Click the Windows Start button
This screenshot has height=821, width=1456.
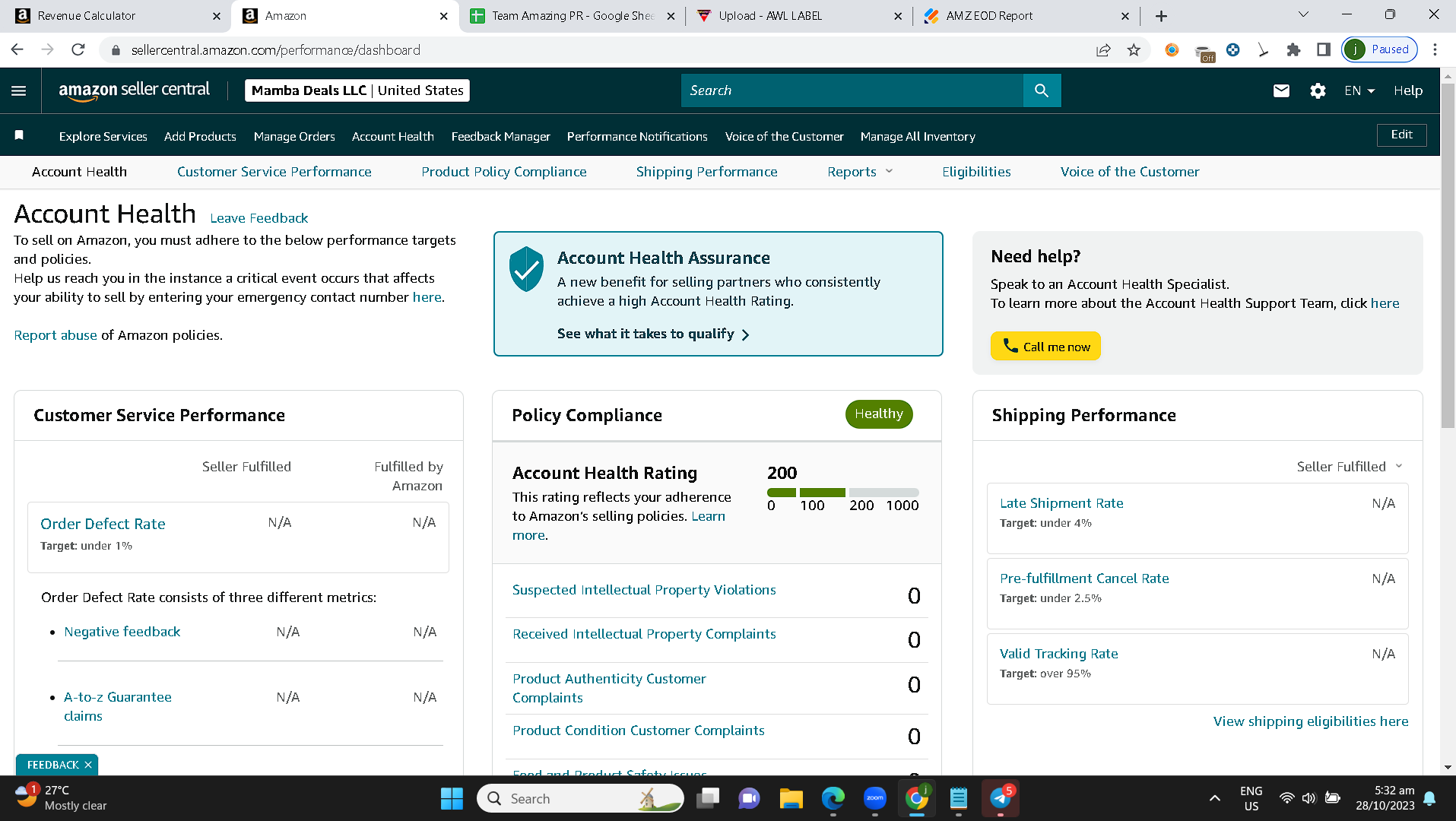[452, 798]
